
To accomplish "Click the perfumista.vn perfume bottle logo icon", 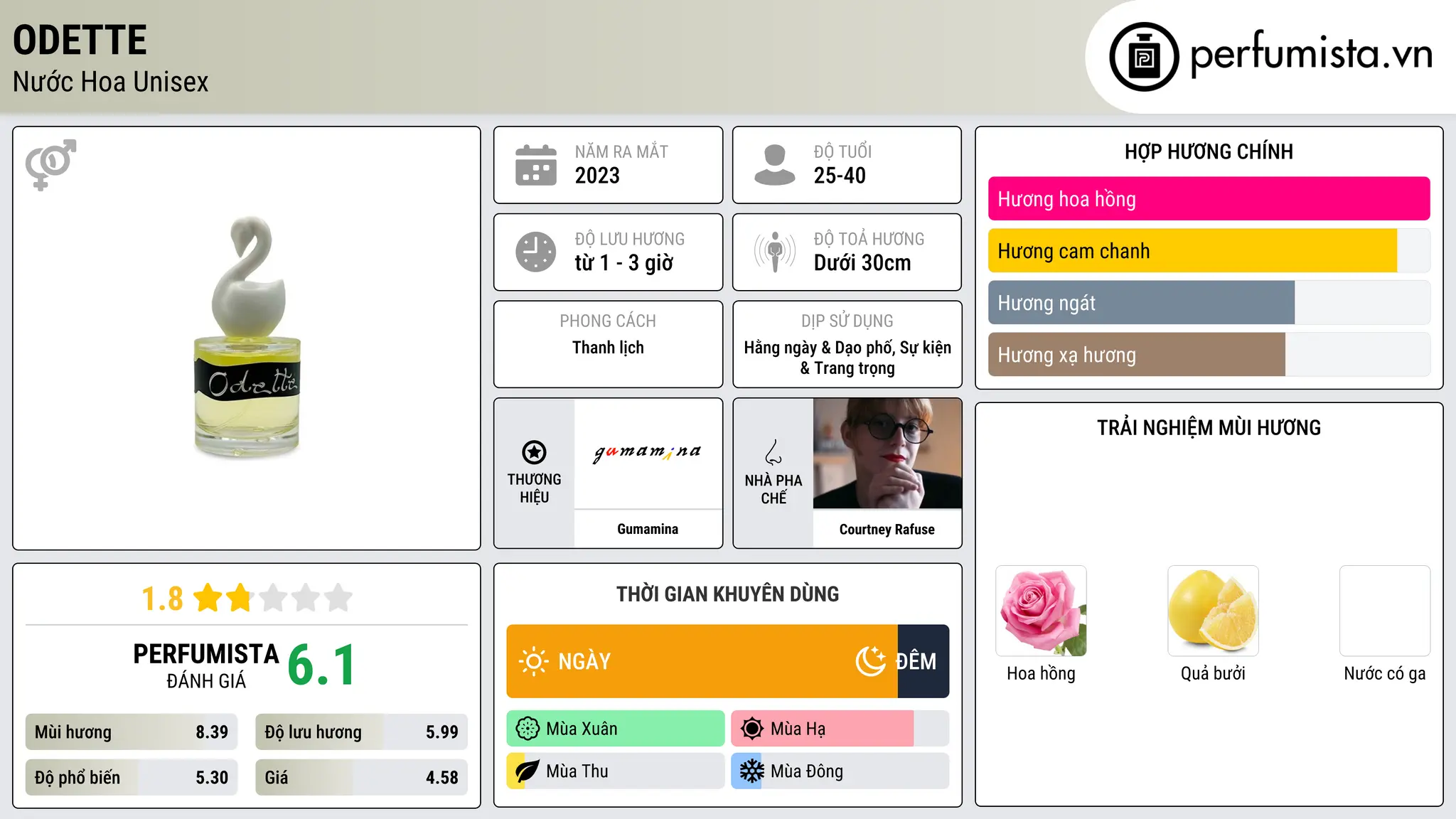I will pos(1144,57).
